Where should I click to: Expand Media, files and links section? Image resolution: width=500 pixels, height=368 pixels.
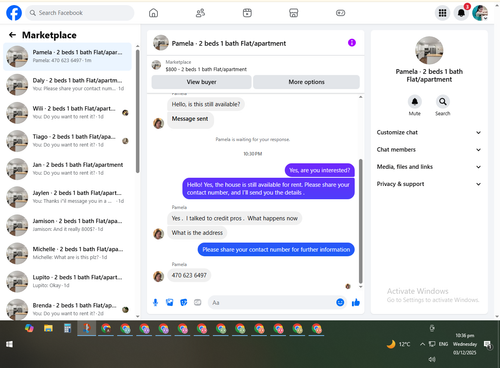(x=429, y=167)
